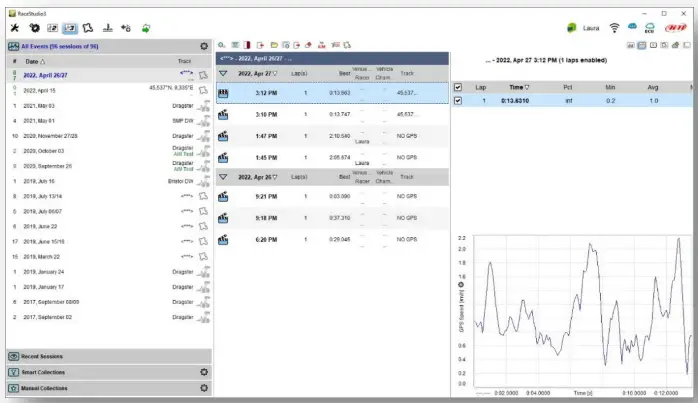Screen dimensions: 698x403
Task: Open the Smart Collections settings gear
Action: [x=204, y=372]
